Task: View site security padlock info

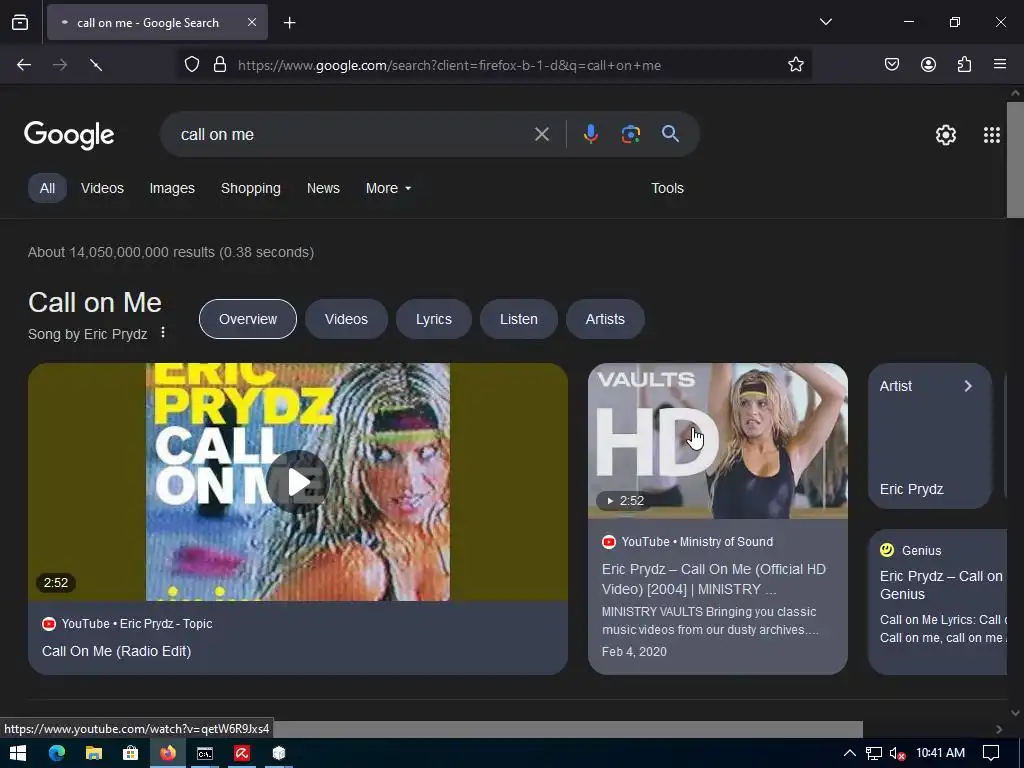Action: [x=220, y=65]
